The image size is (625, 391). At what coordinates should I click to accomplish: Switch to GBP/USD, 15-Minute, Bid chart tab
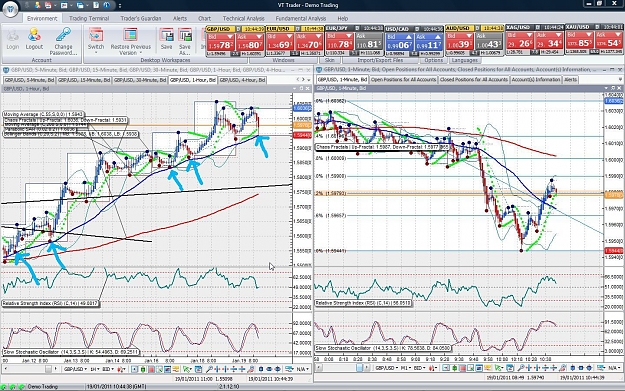[84, 80]
